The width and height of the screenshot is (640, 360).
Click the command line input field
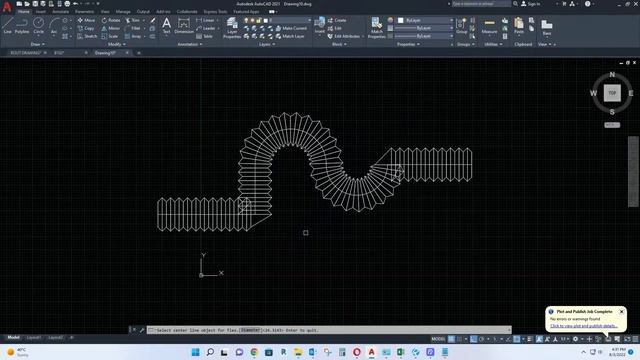[x=329, y=330]
